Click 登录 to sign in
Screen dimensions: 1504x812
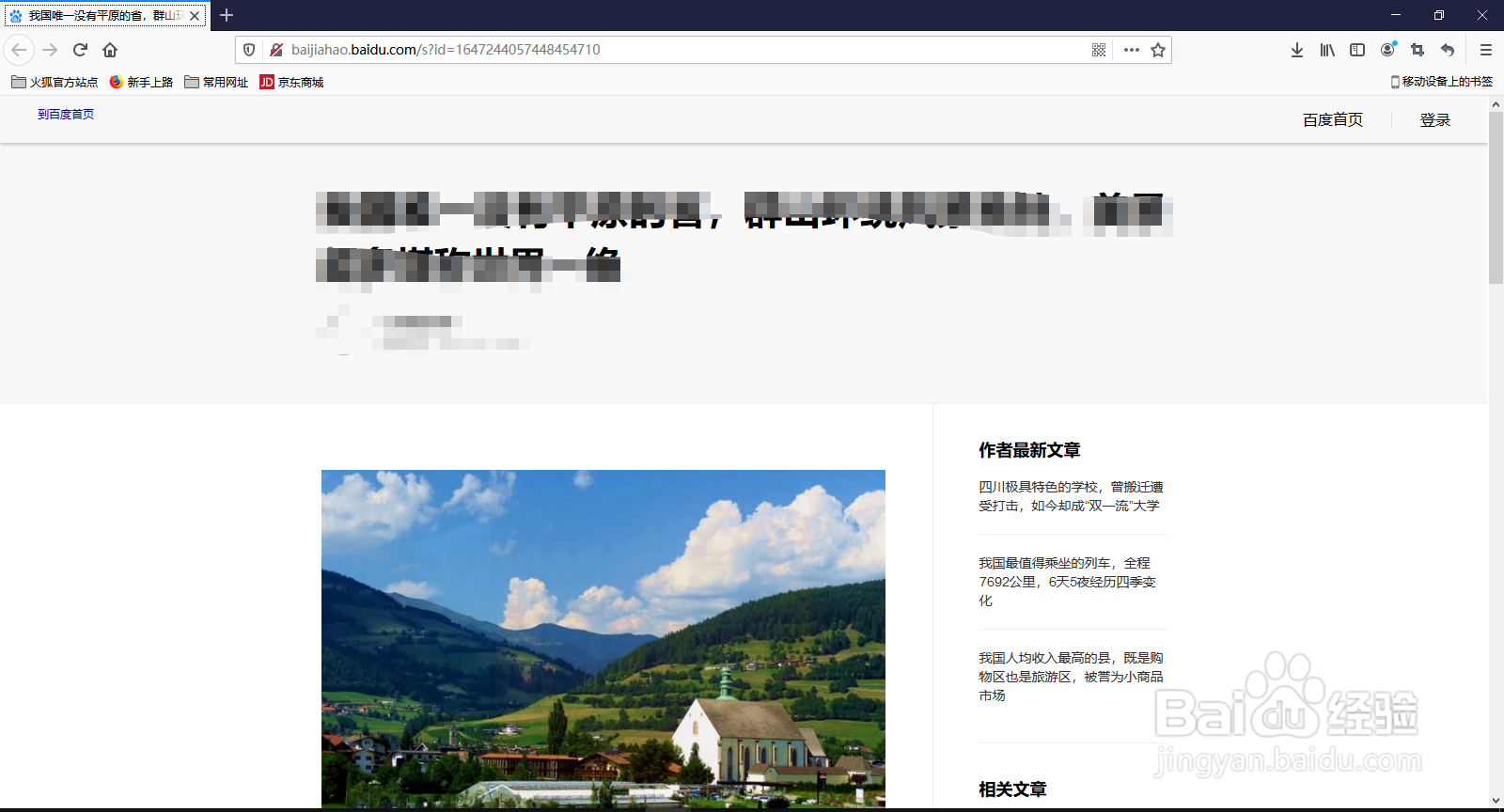tap(1435, 120)
